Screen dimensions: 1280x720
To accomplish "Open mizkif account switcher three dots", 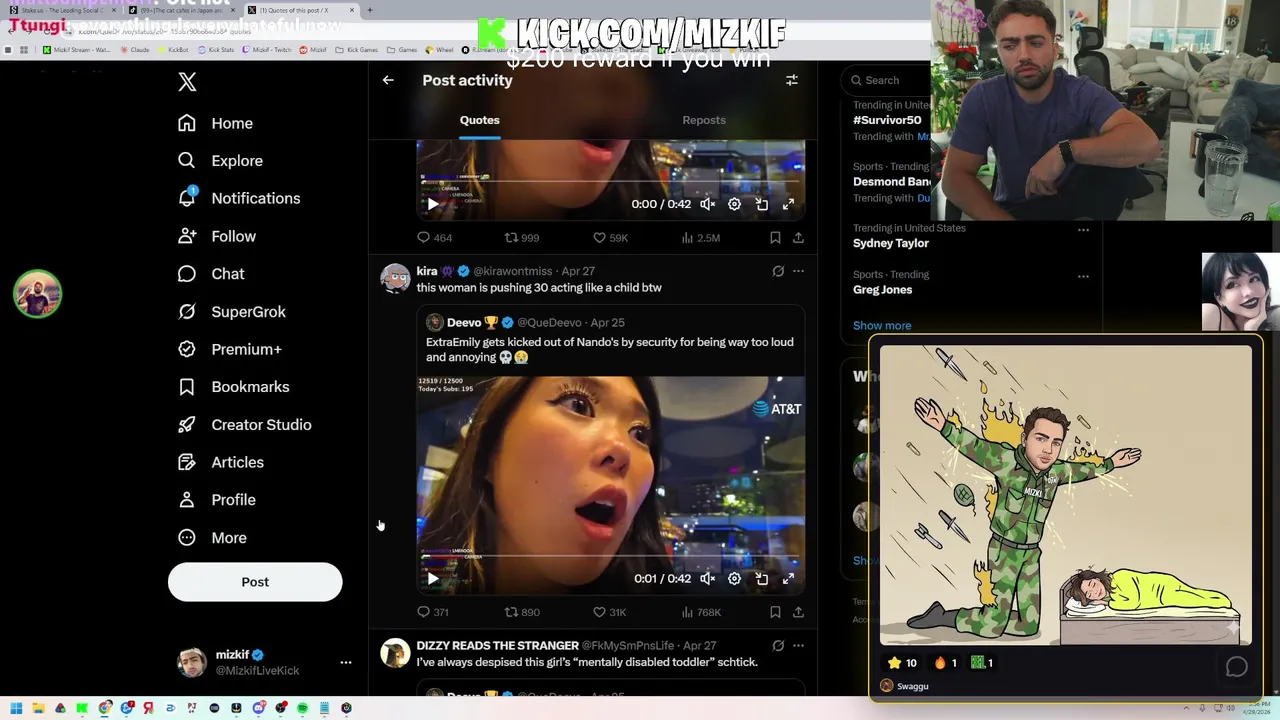I will (x=346, y=662).
